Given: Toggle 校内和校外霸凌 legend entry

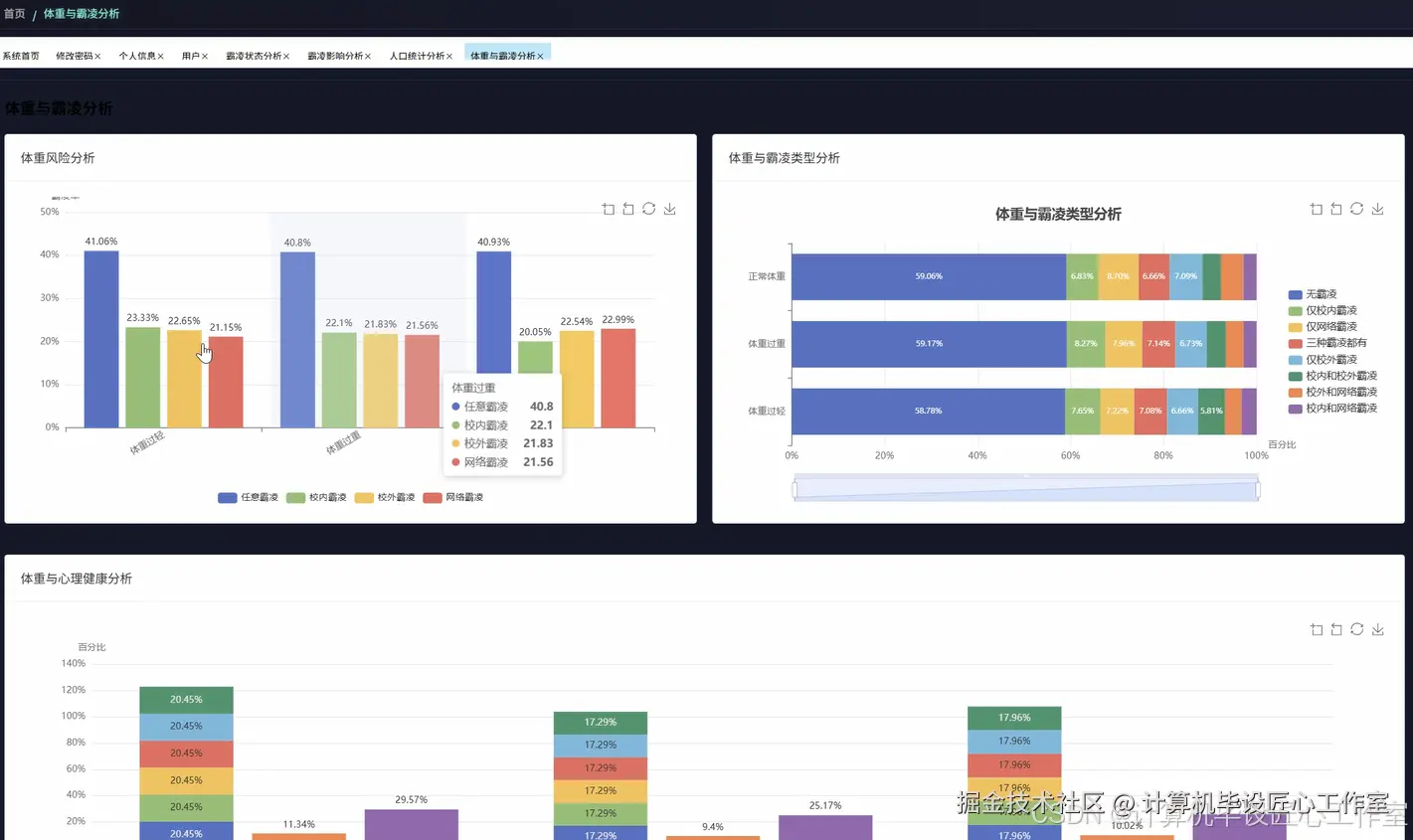Looking at the screenshot, I should (1332, 376).
